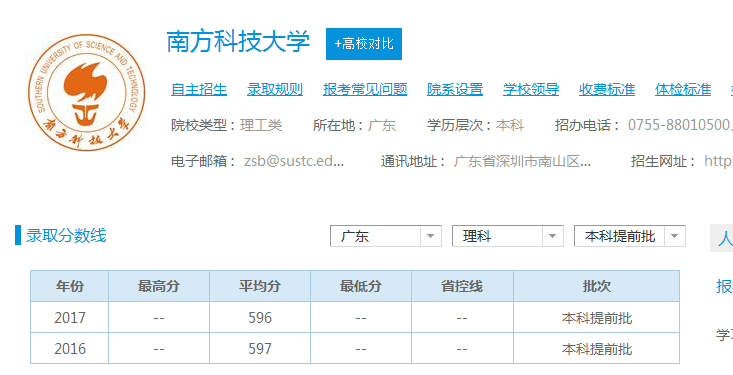
Task: Open the 院系设置 link
Action: (x=455, y=89)
